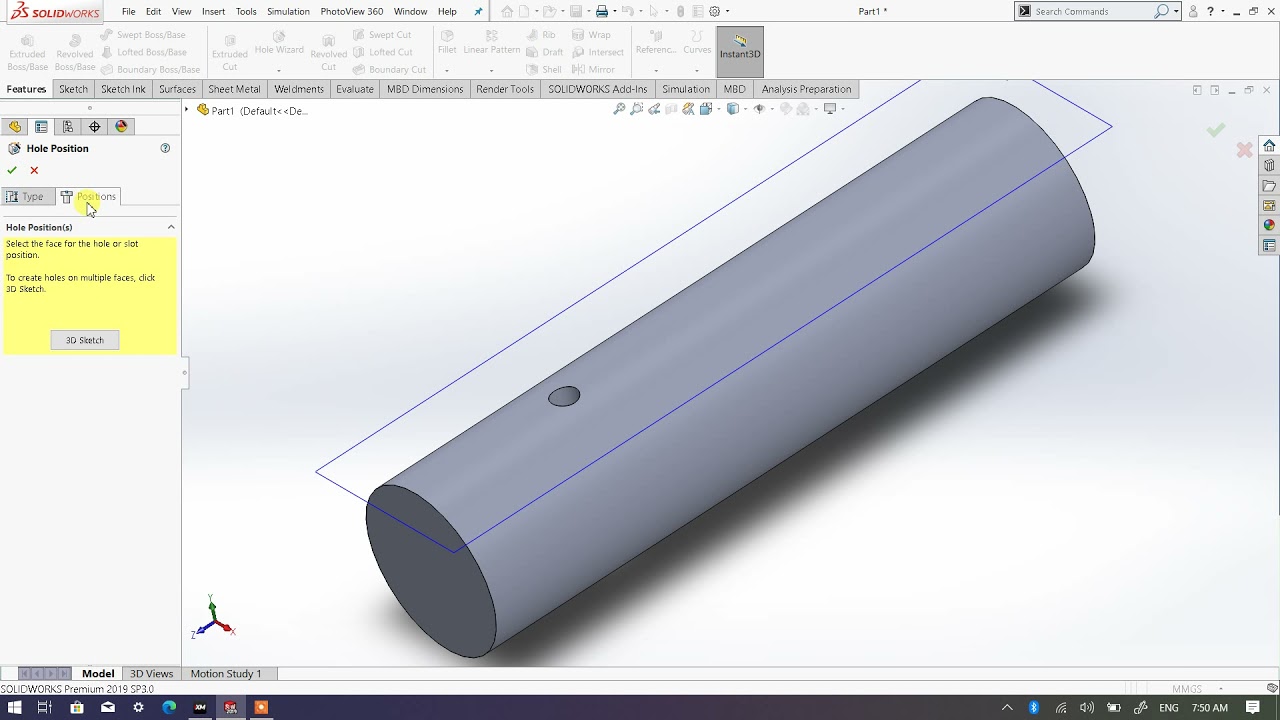Click red cancel X in viewport corner
The width and height of the screenshot is (1280, 720).
(1244, 150)
